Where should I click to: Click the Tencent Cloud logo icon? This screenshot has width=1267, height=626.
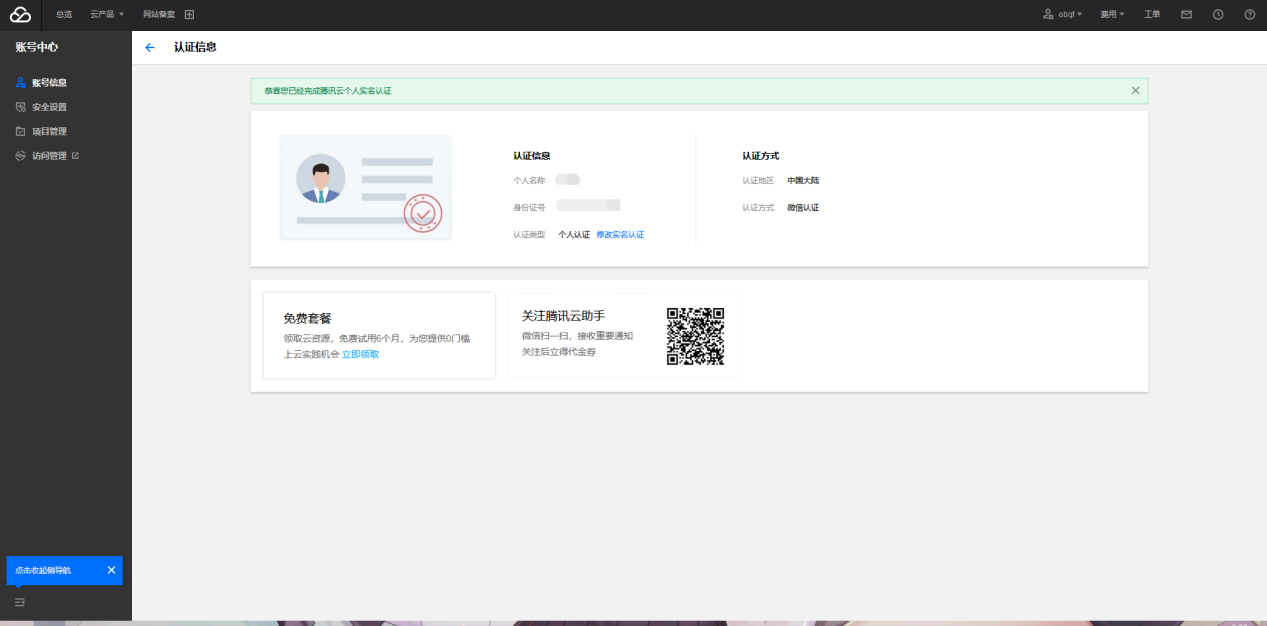(x=21, y=14)
